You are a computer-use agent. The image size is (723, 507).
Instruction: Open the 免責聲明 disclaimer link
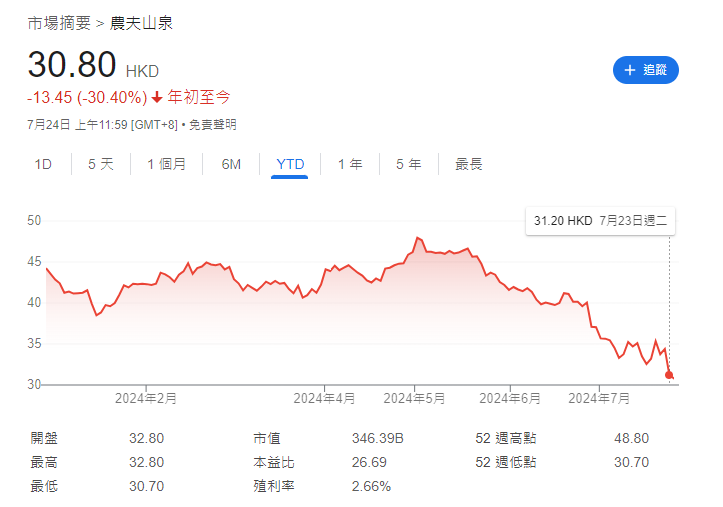(x=213, y=124)
